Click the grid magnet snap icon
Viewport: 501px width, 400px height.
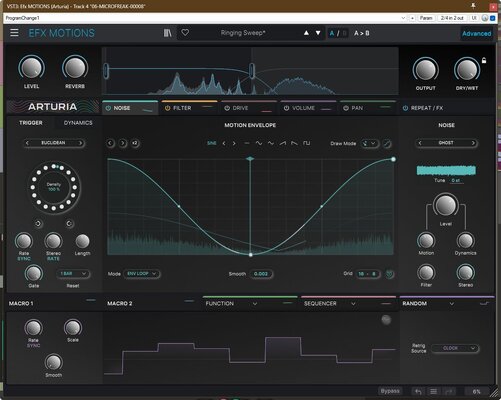pyautogui.click(x=389, y=274)
